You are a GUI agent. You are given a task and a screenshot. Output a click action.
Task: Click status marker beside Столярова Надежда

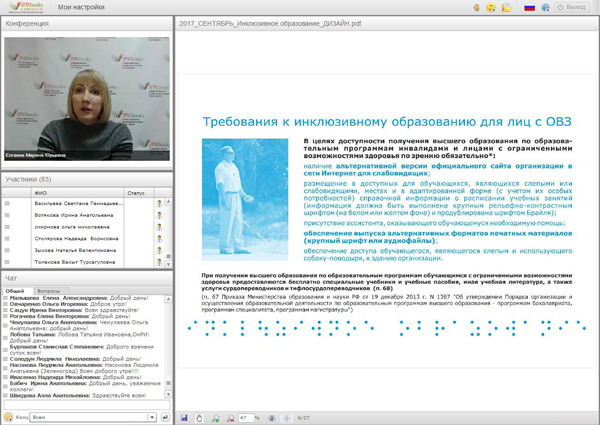pos(7,238)
